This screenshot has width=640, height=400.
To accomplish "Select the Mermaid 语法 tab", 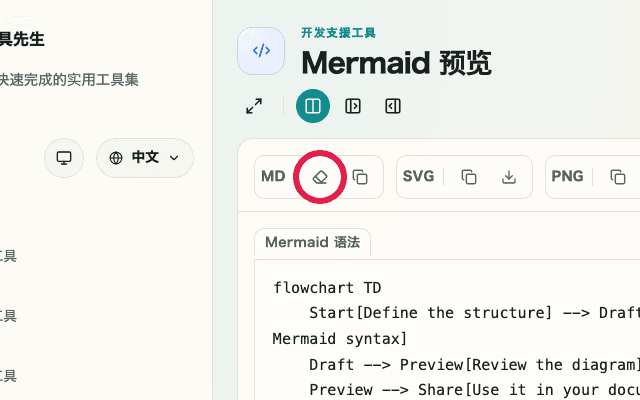I will [x=313, y=242].
